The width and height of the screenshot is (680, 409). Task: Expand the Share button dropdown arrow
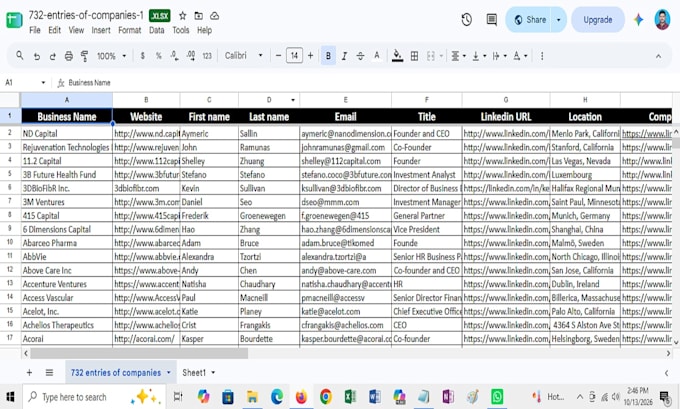559,20
